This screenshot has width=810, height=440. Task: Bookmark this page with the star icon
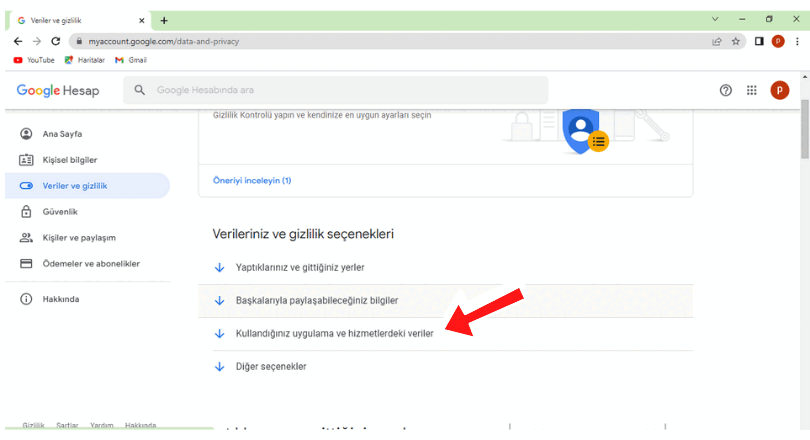[x=736, y=41]
